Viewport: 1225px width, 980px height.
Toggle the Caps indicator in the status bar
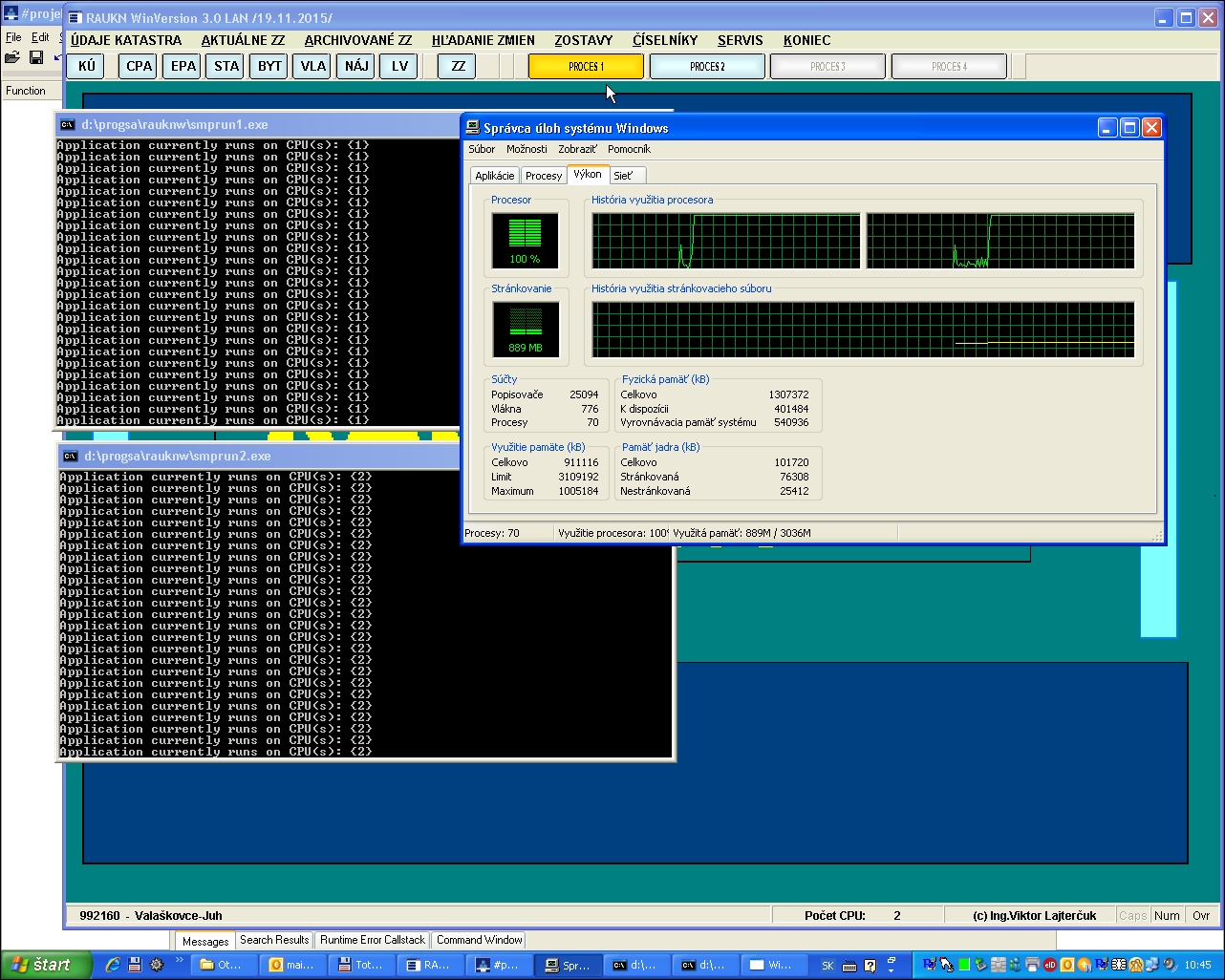pyautogui.click(x=1132, y=915)
